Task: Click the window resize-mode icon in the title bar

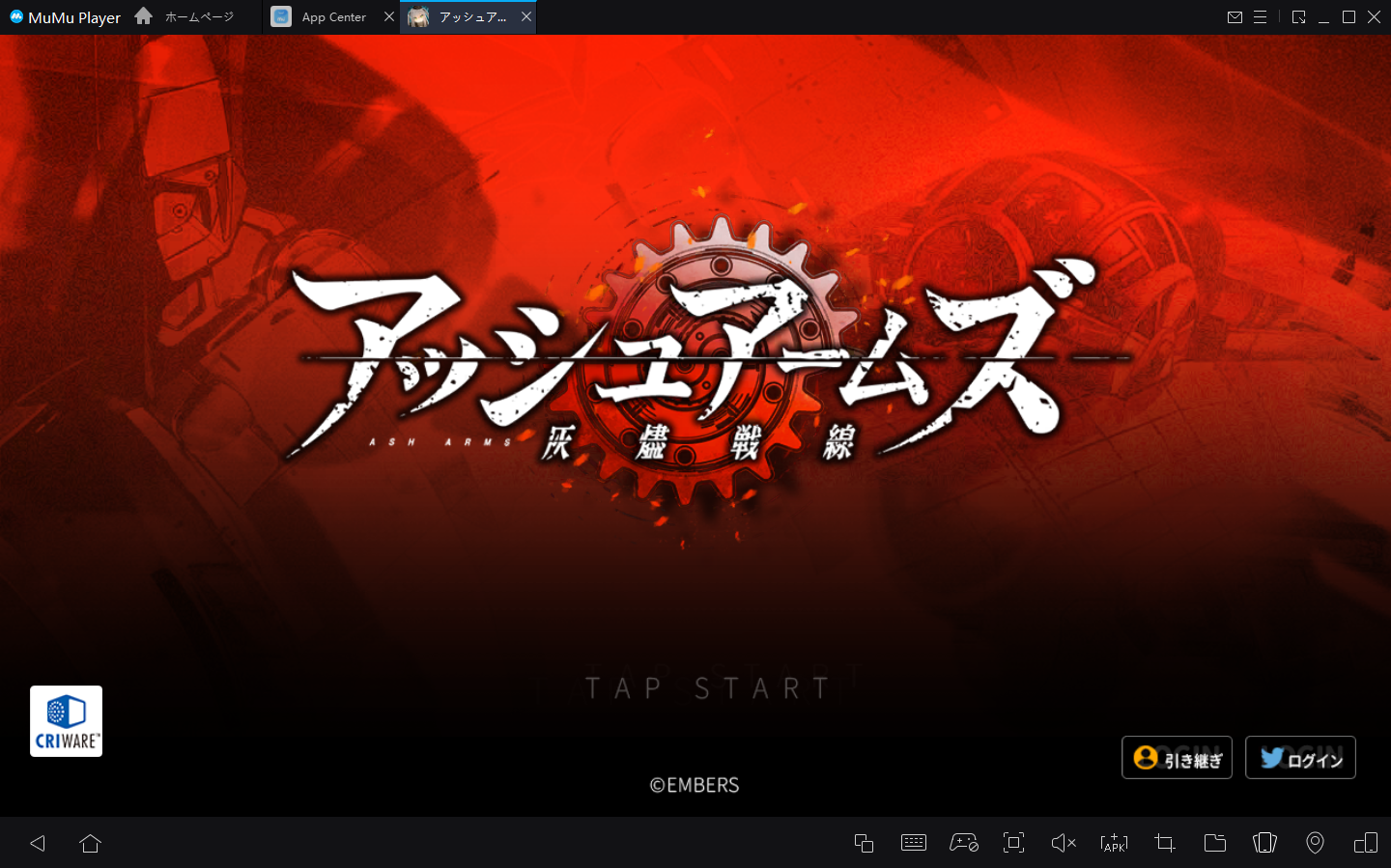Action: tap(1298, 17)
